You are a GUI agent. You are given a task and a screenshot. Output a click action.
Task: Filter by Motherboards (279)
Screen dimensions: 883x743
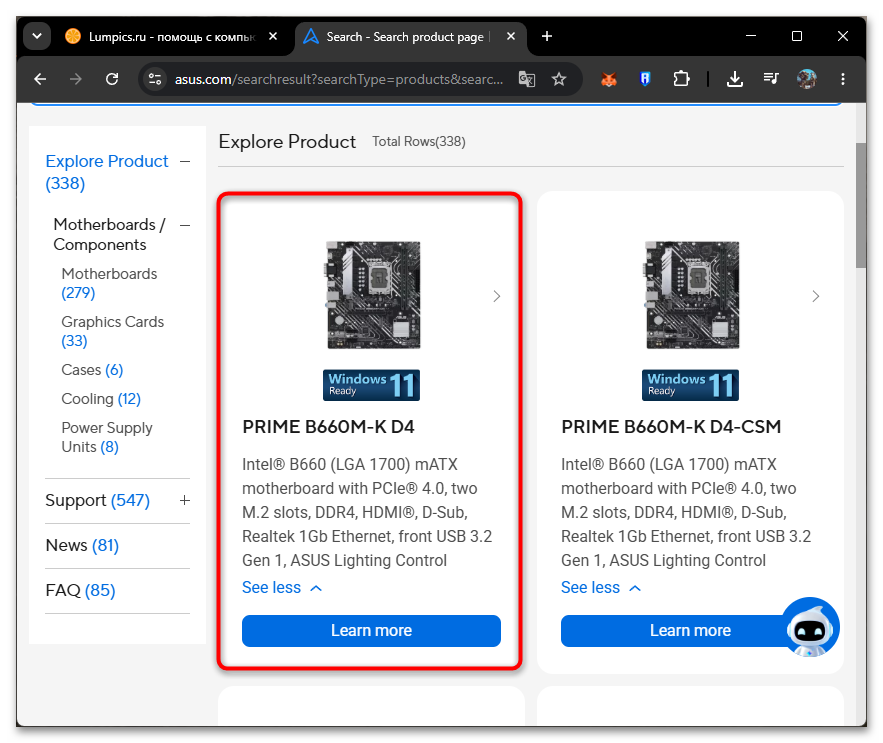109,283
